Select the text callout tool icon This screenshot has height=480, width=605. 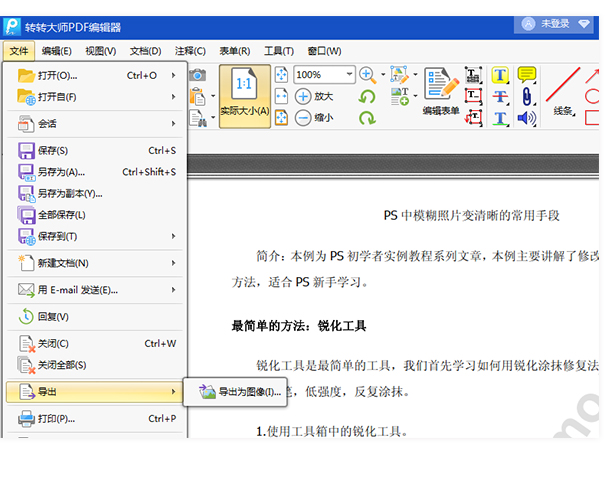tap(473, 118)
